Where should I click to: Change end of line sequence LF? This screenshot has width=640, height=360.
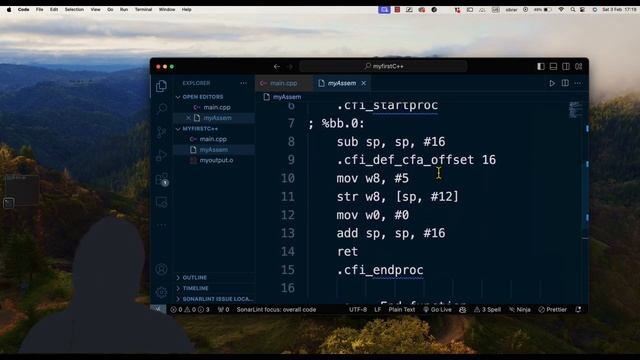pos(378,310)
